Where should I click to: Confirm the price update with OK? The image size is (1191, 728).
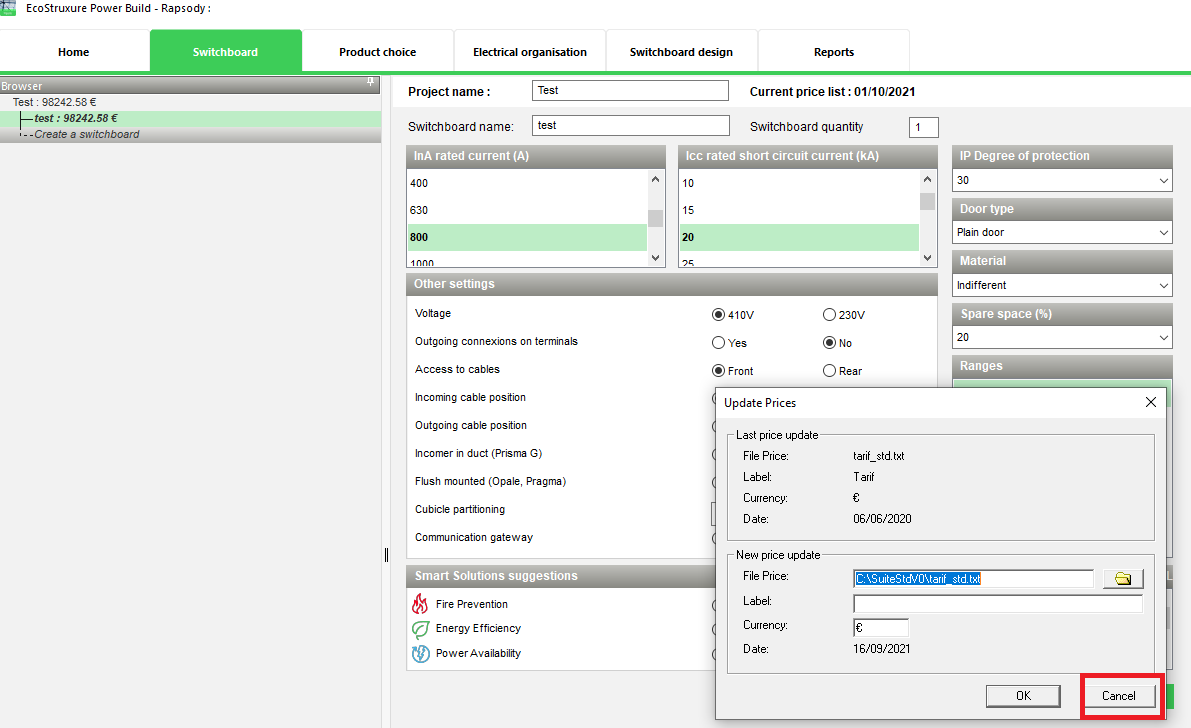tap(1023, 696)
